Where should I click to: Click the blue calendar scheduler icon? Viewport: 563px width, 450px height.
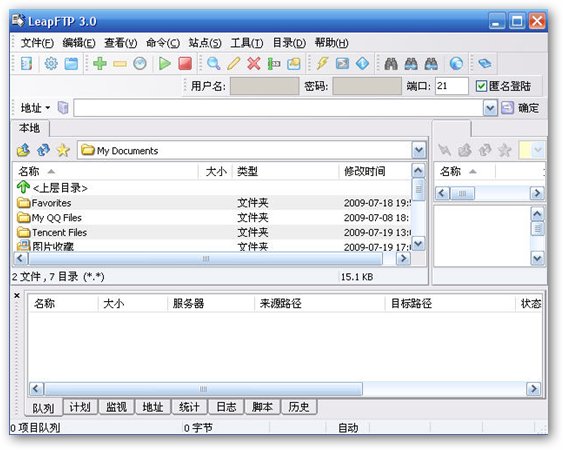tap(71, 64)
